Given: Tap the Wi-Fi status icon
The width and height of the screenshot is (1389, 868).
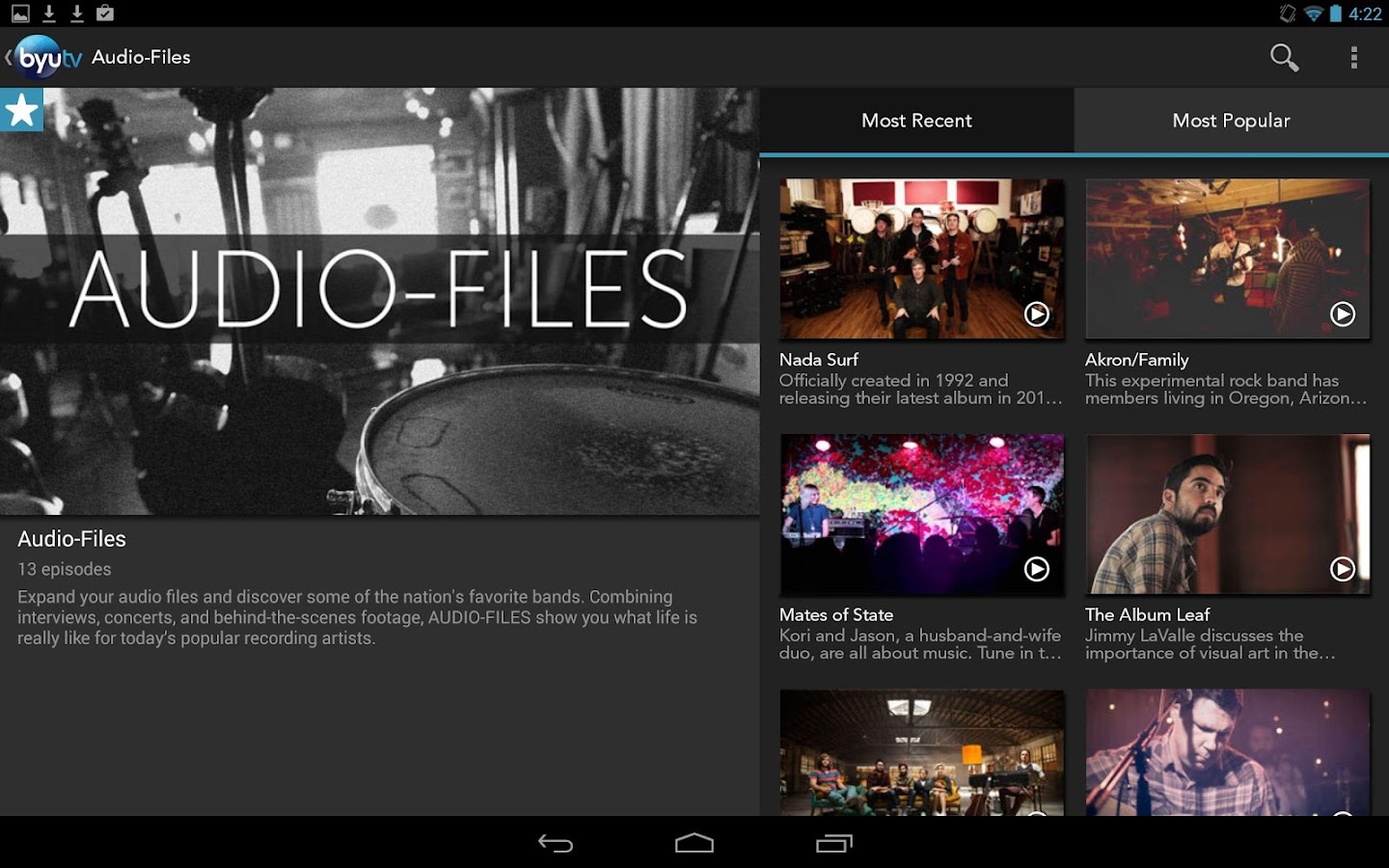Looking at the screenshot, I should tap(1313, 14).
